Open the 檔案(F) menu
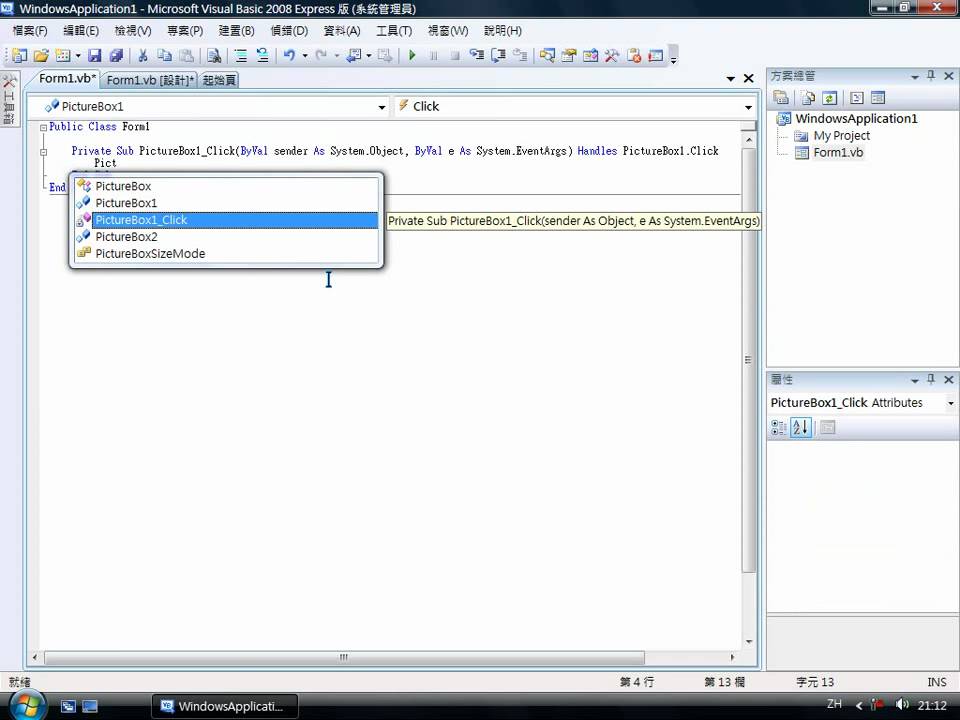 (30, 31)
